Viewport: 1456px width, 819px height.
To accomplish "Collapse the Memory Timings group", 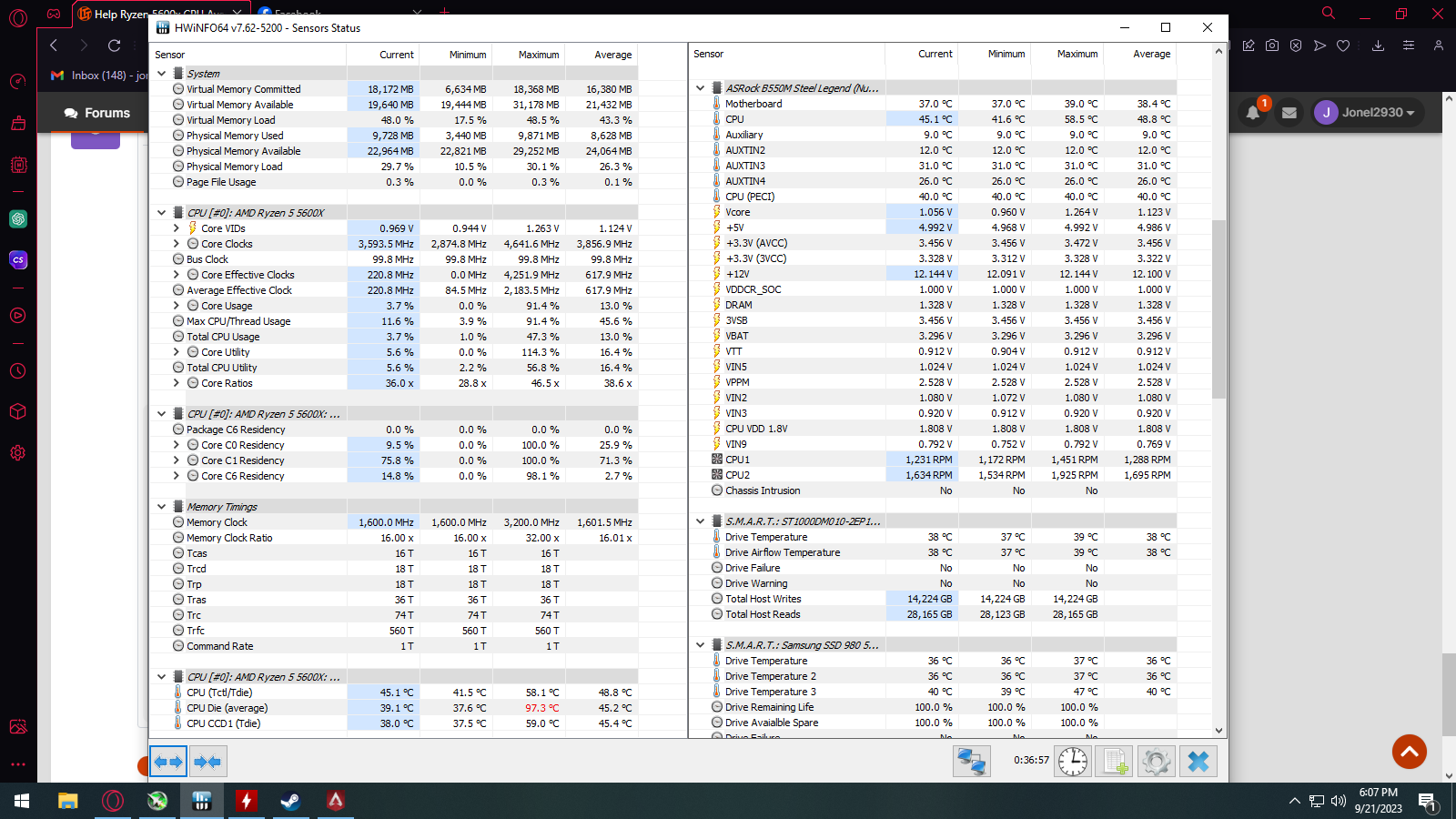I will click(x=162, y=507).
